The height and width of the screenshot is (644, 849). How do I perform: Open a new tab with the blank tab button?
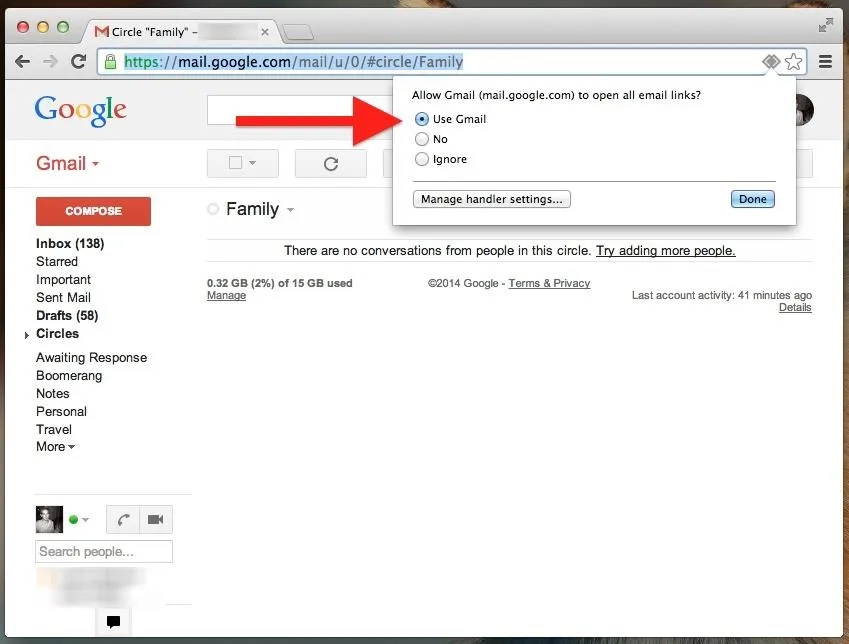pos(298,32)
